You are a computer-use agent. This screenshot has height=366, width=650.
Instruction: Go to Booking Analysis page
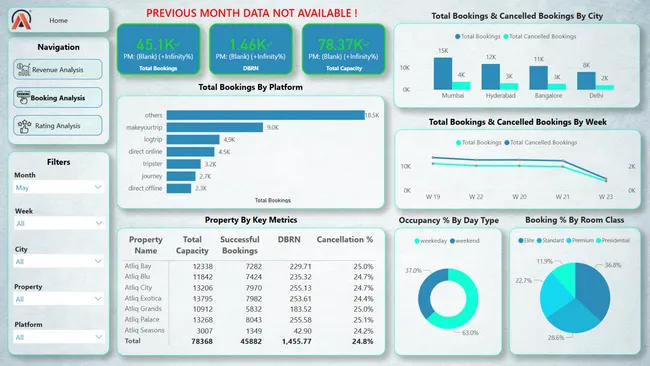(58, 98)
